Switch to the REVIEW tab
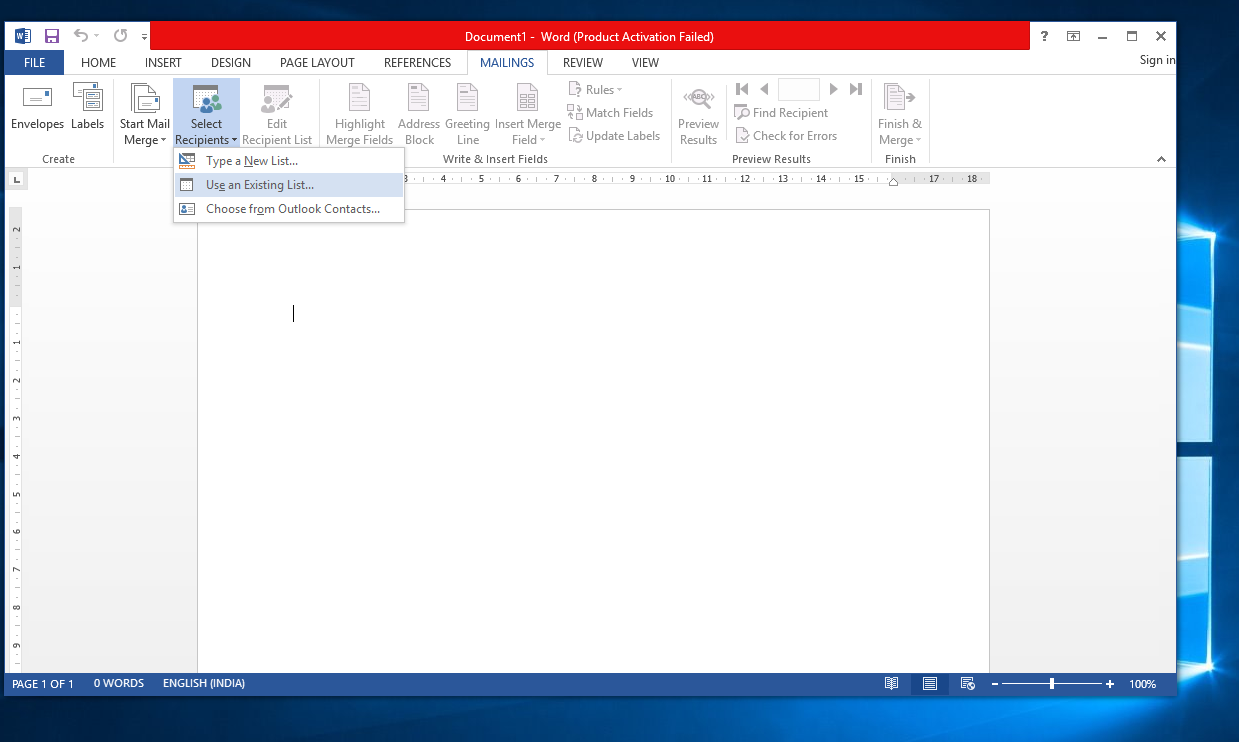The width and height of the screenshot is (1239, 742). pos(583,62)
